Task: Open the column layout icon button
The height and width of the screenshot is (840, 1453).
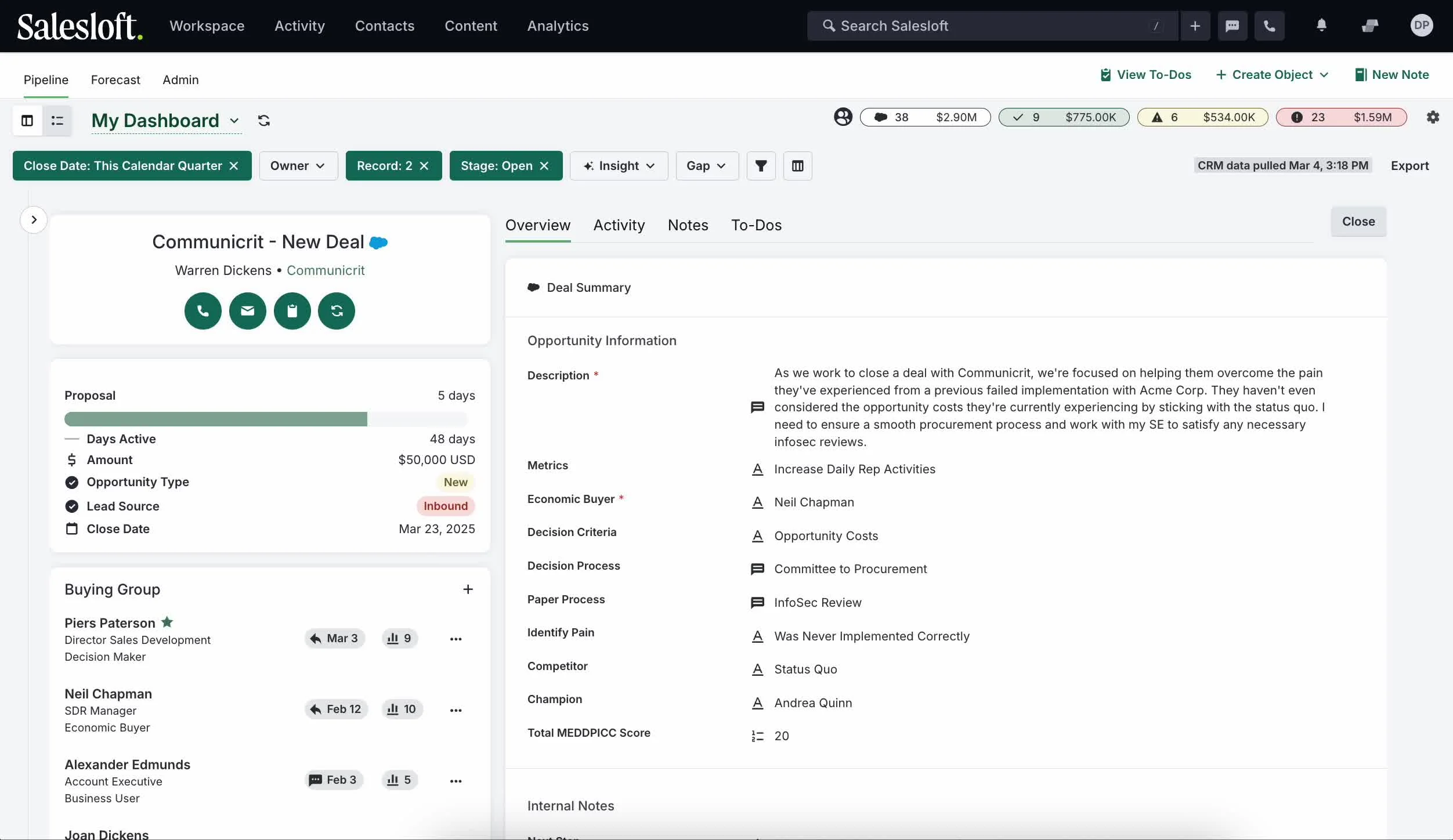Action: coord(798,166)
